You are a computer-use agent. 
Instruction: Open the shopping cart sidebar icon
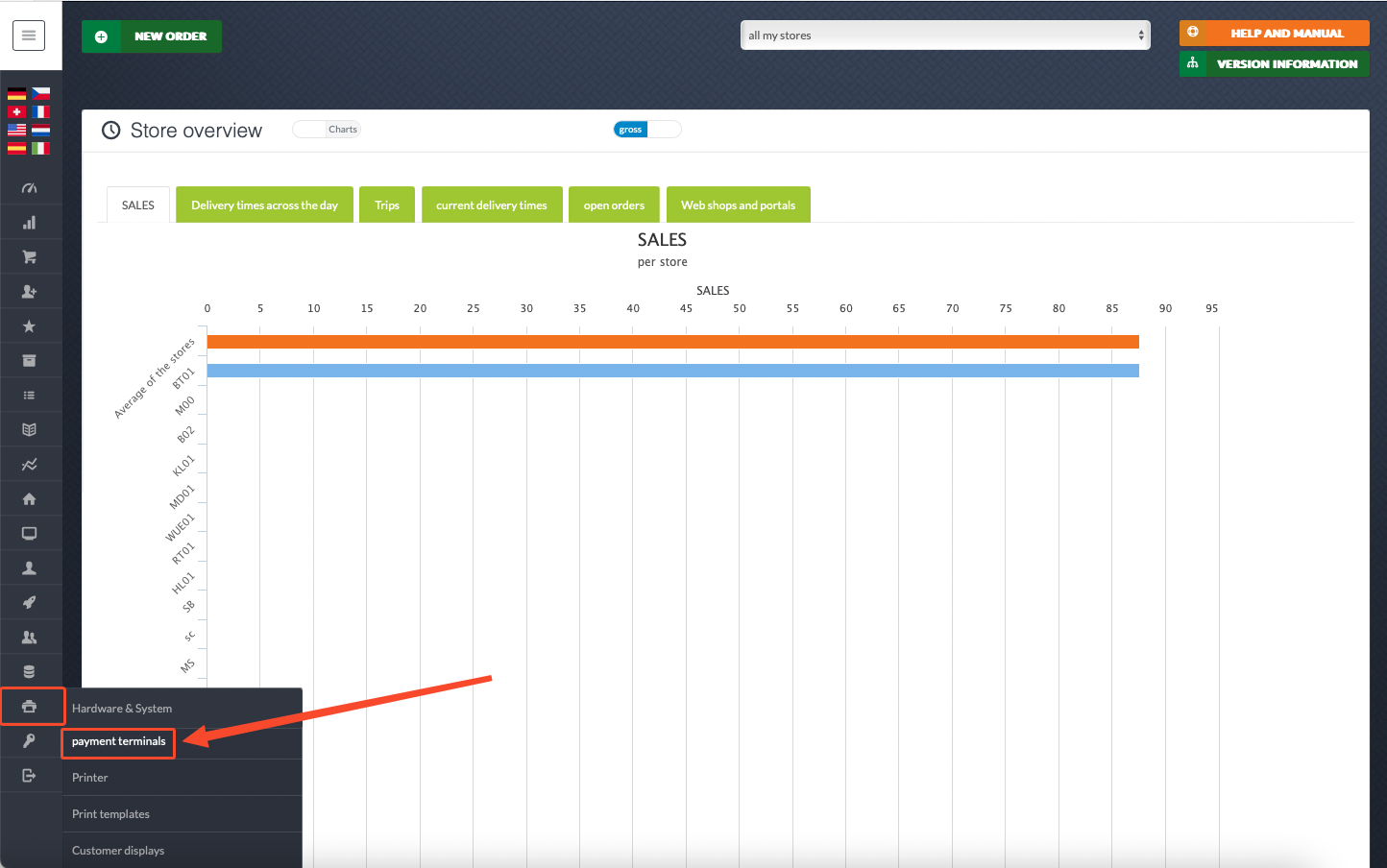point(30,257)
